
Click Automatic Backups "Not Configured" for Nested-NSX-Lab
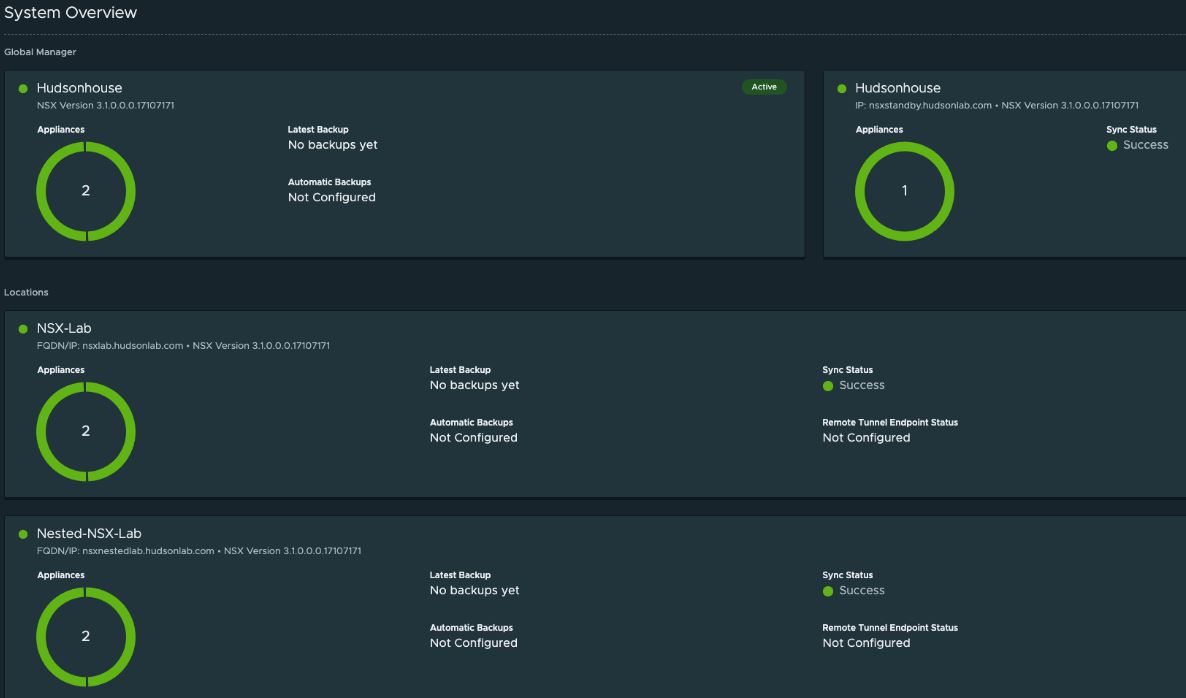coord(473,643)
